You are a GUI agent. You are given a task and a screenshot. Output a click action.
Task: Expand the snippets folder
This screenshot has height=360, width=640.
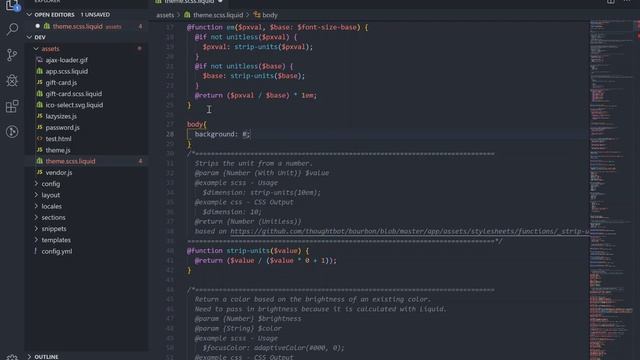tap(36, 229)
